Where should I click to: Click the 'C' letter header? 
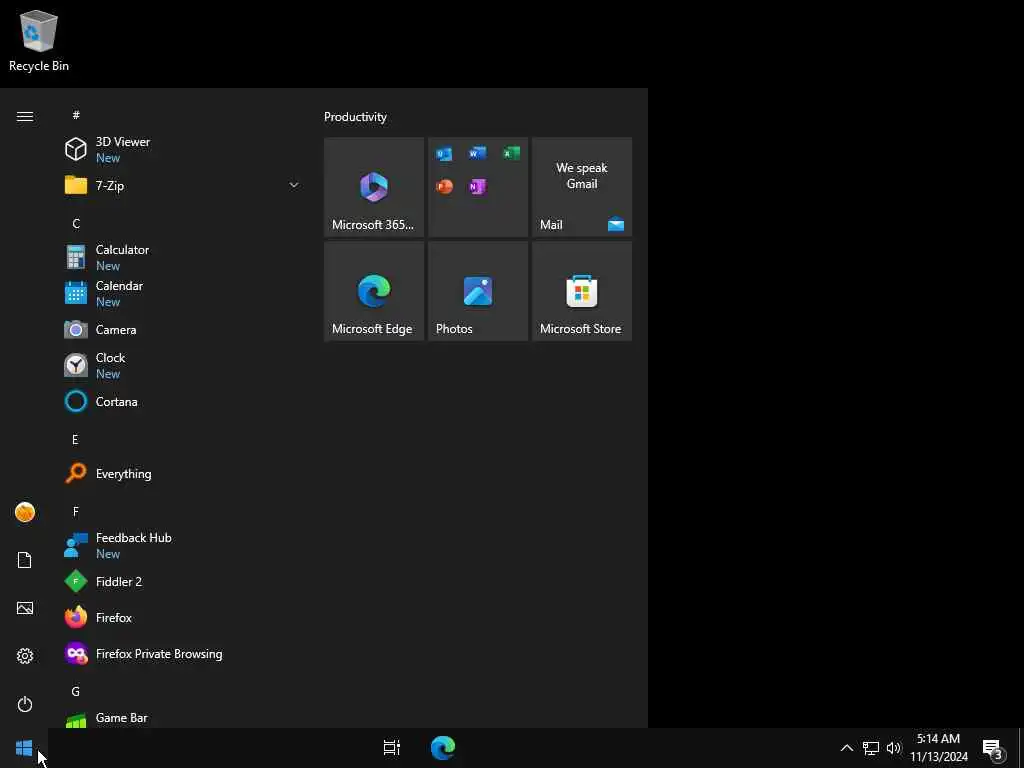click(x=76, y=224)
